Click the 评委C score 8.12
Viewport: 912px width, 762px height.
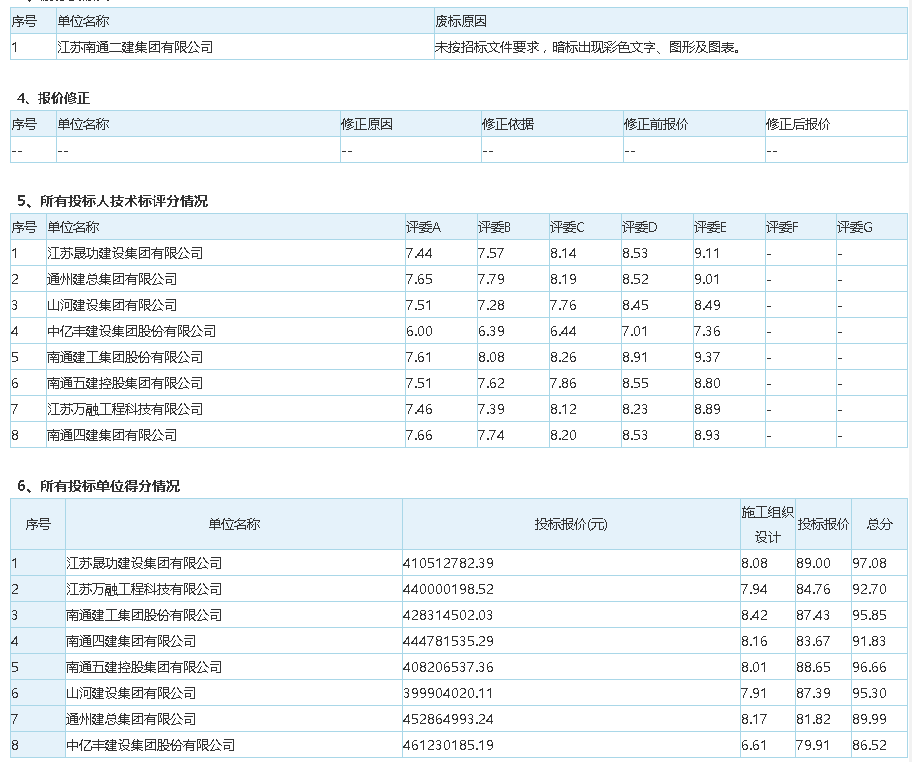(563, 409)
